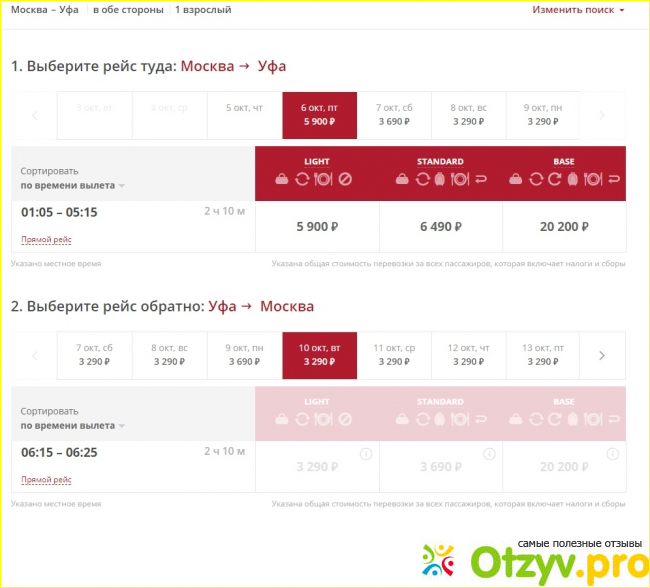The image size is (650, 588).
Task: Open info icon on 3 290 ₽ fare
Action: point(366,454)
